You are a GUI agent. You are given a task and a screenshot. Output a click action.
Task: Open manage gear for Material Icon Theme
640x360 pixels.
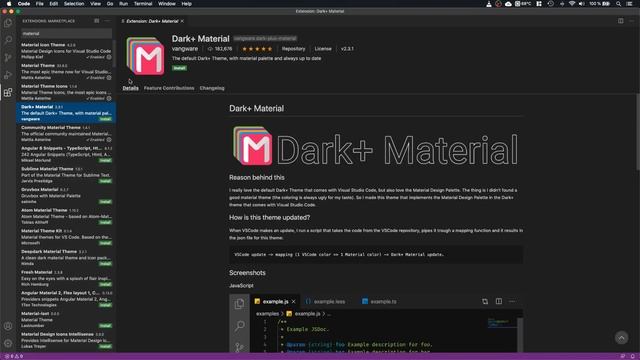coord(109,57)
